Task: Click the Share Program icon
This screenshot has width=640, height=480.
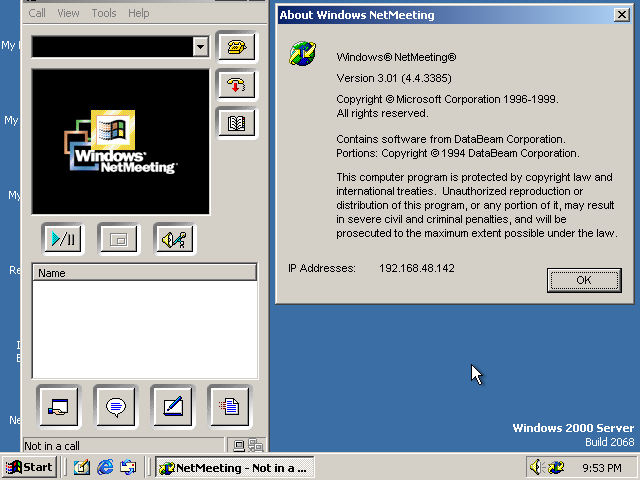Action: coord(58,407)
